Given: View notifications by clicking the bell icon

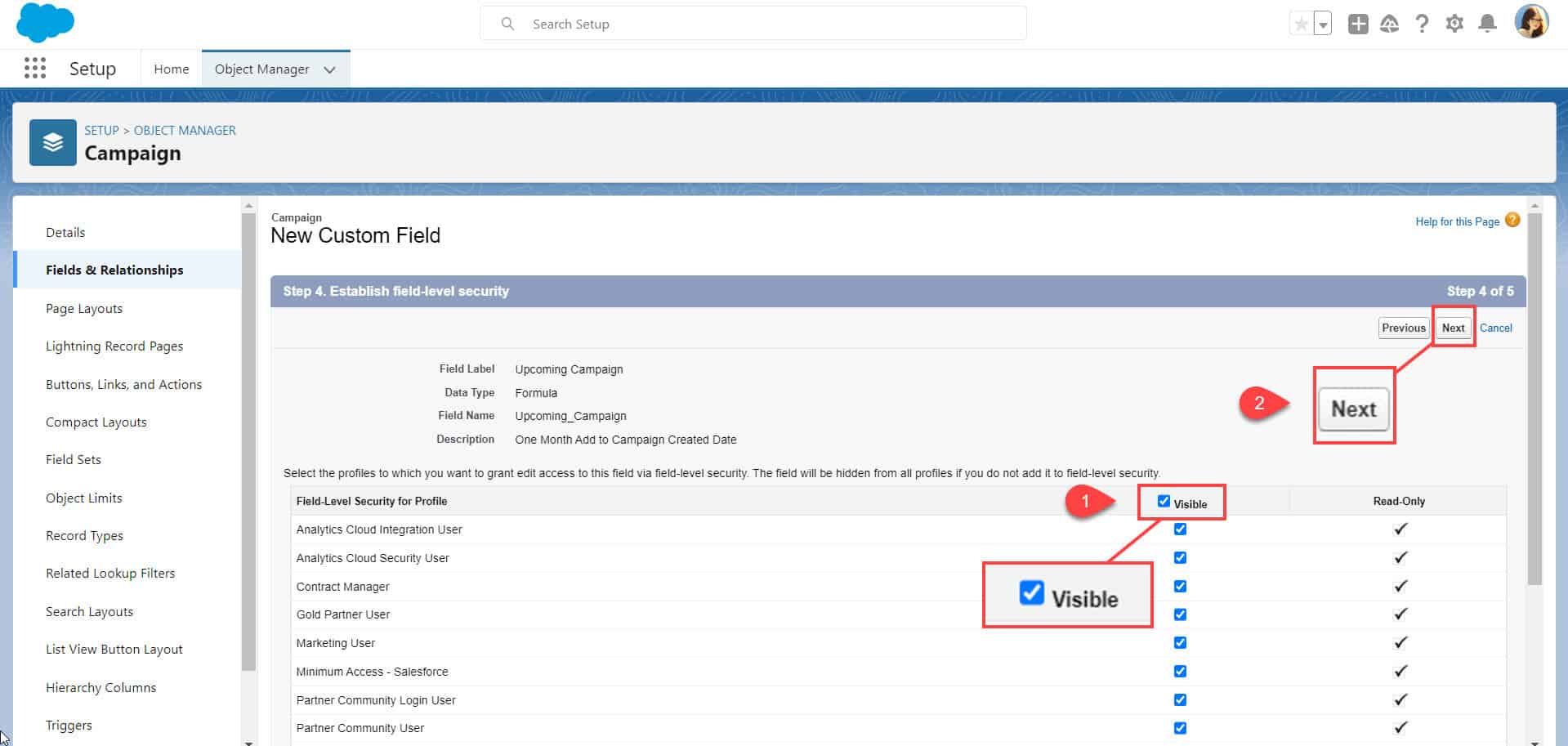Looking at the screenshot, I should [x=1487, y=23].
